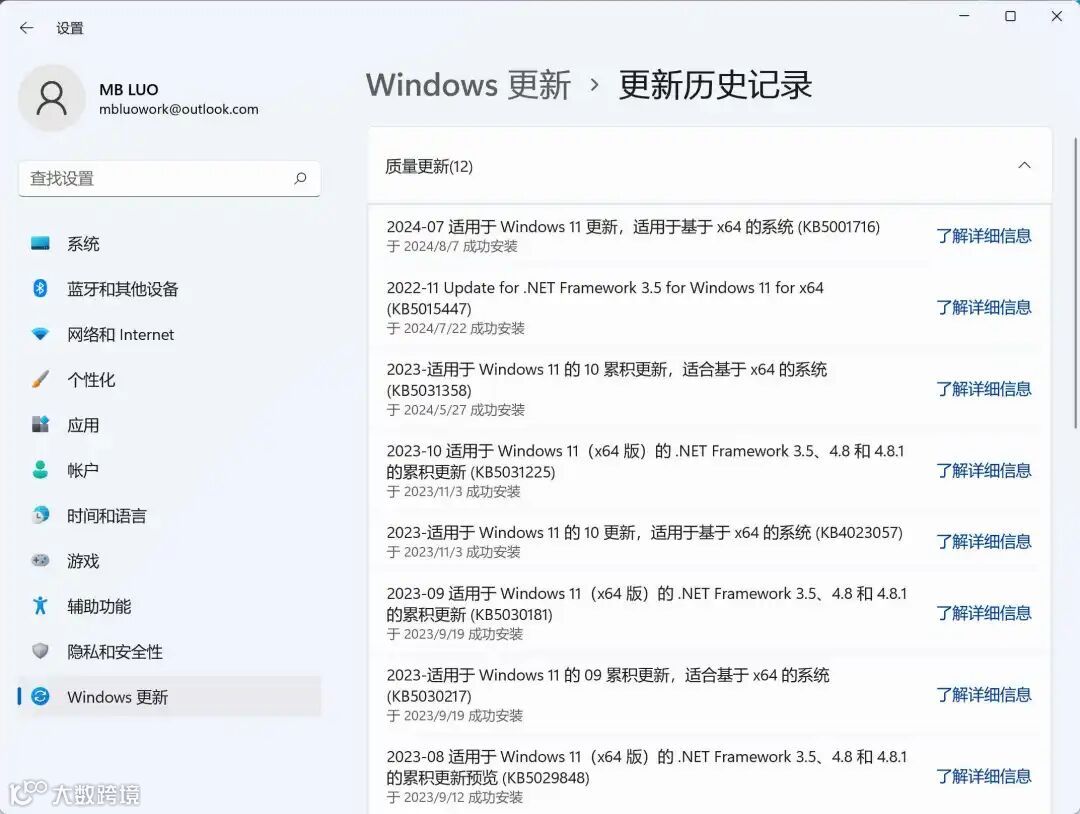Click the 设置 window title

(x=70, y=28)
